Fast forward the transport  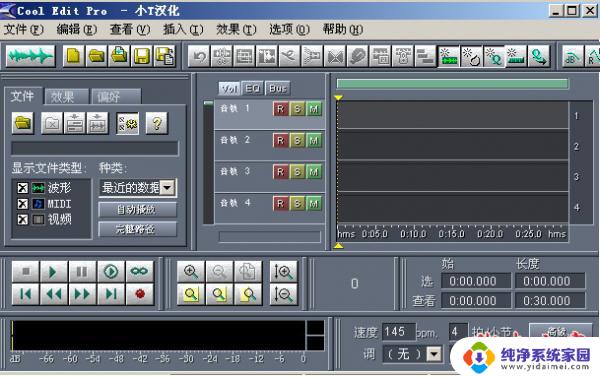pos(82,294)
